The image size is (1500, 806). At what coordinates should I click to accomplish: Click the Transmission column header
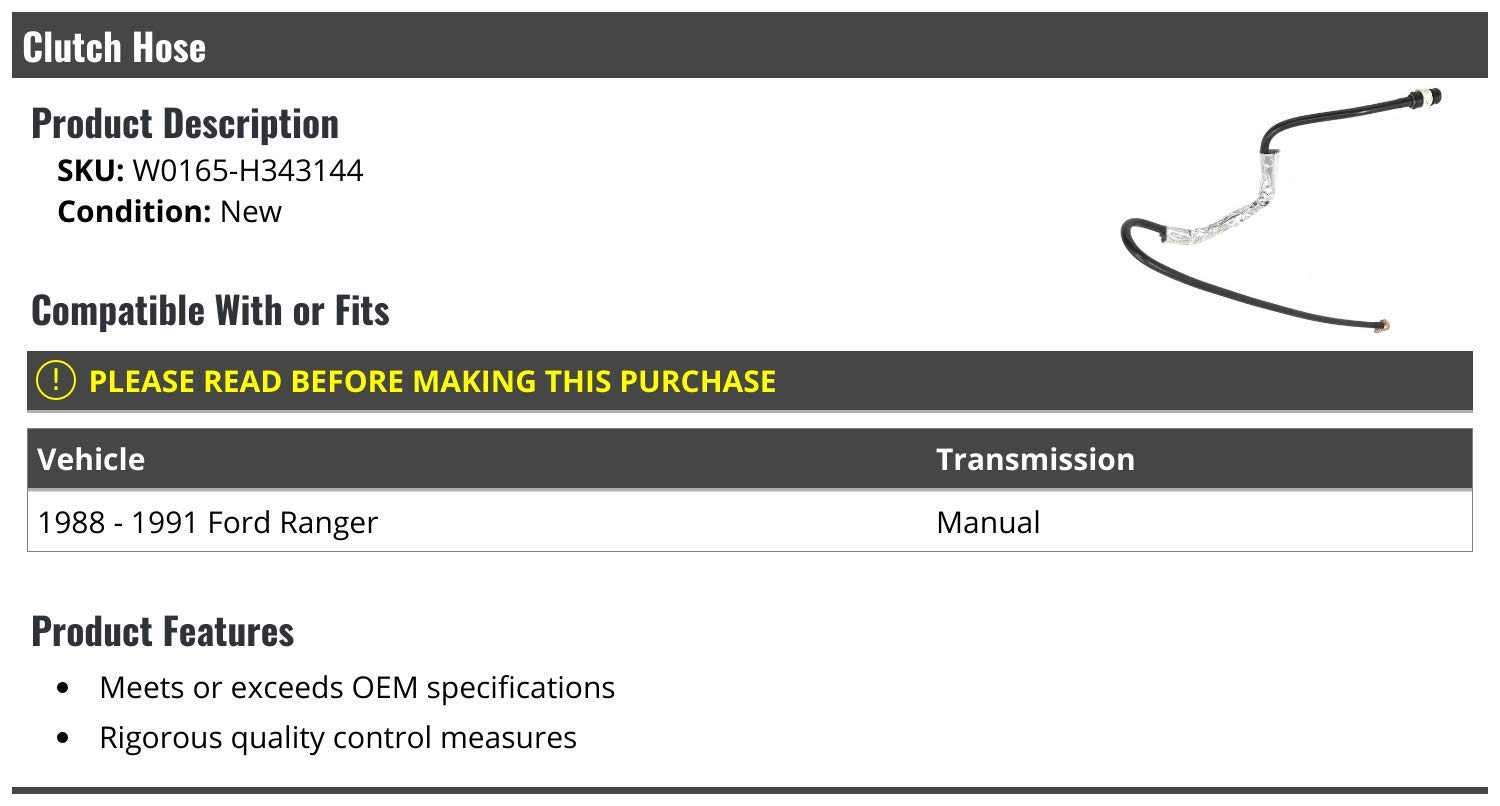(x=1035, y=459)
